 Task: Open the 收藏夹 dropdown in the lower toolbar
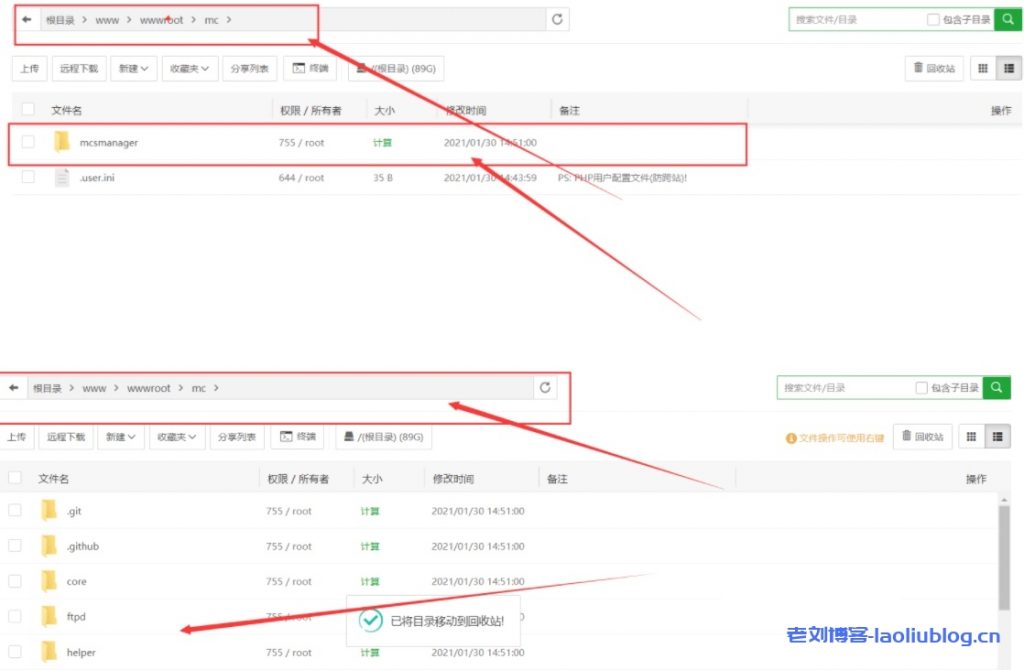pos(176,436)
